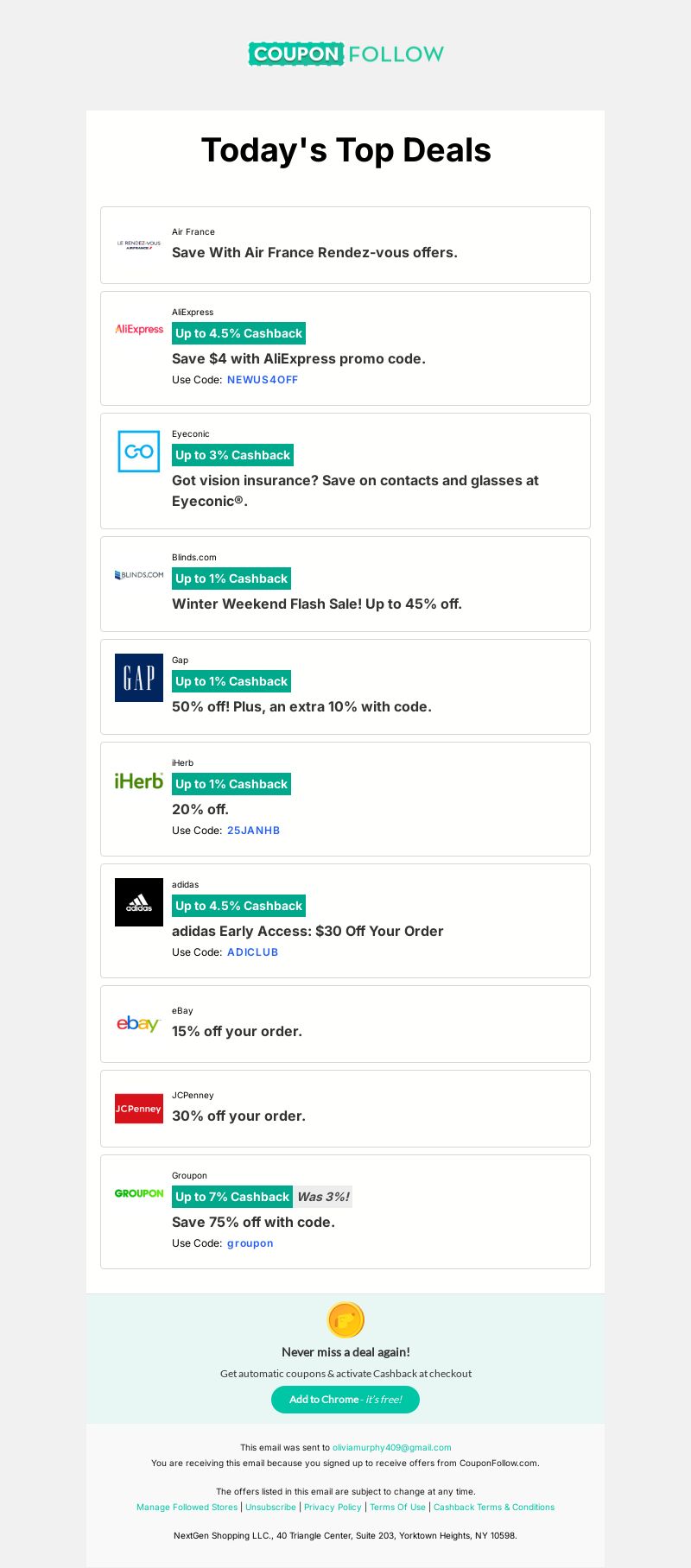Click the ADICLUB code link
Image resolution: width=691 pixels, height=1568 pixels.
253,952
